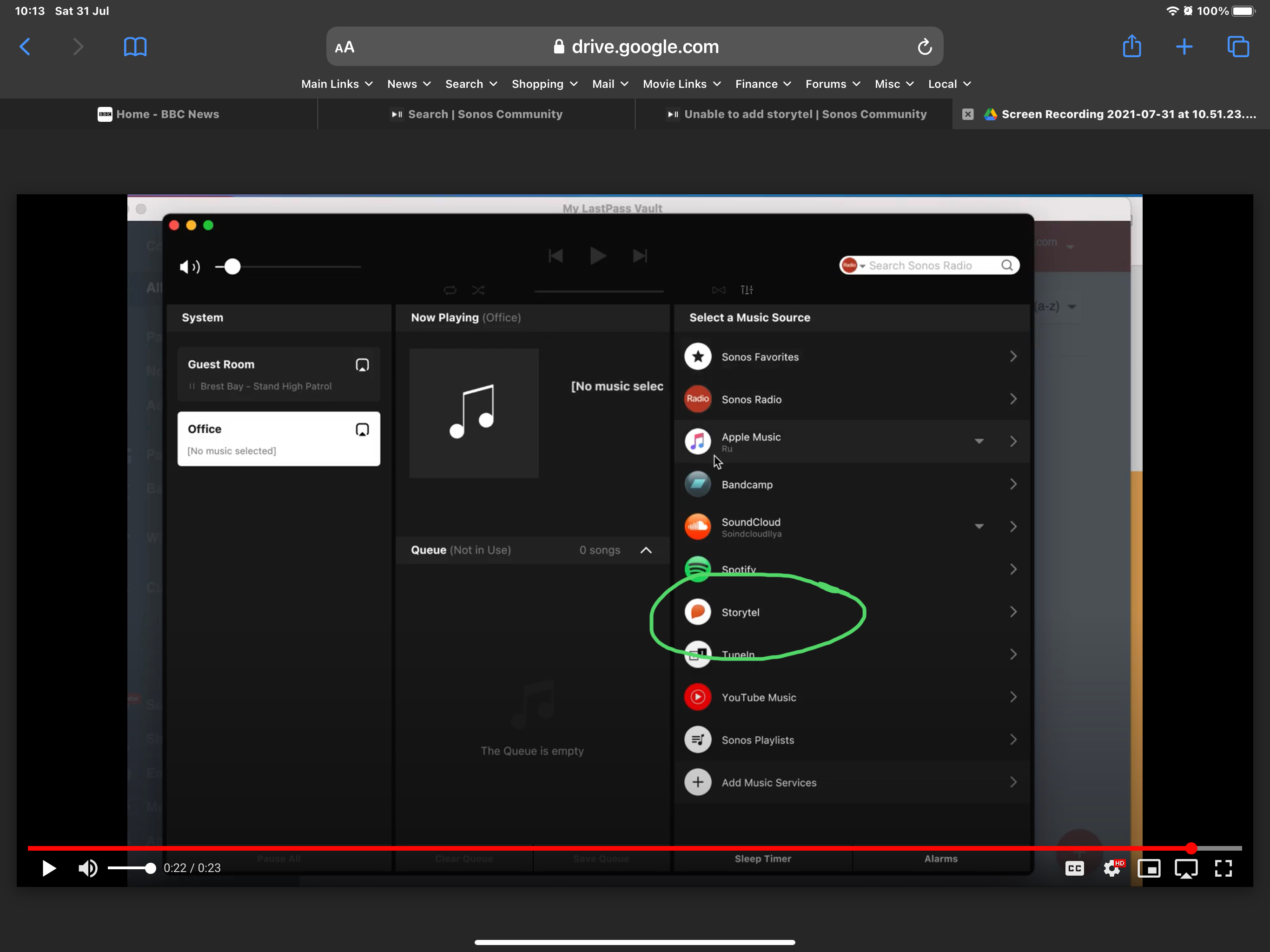Open the AA reader view menu
The height and width of the screenshot is (952, 1270).
coord(344,47)
